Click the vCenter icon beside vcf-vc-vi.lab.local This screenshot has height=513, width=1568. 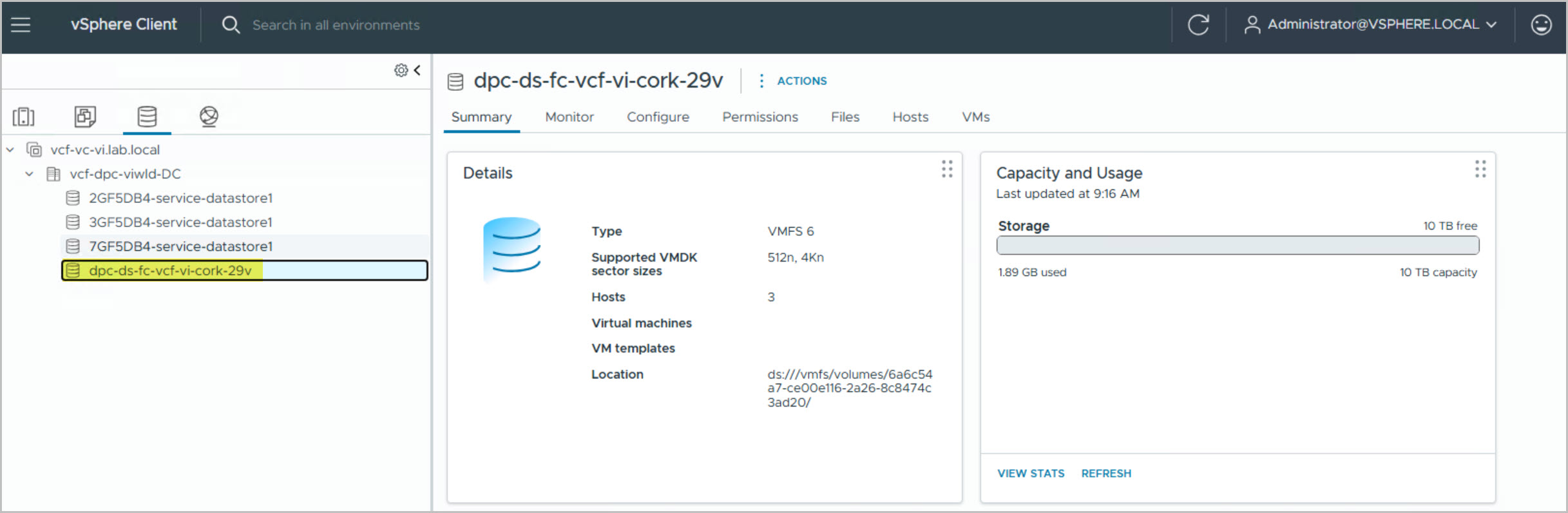coord(34,150)
